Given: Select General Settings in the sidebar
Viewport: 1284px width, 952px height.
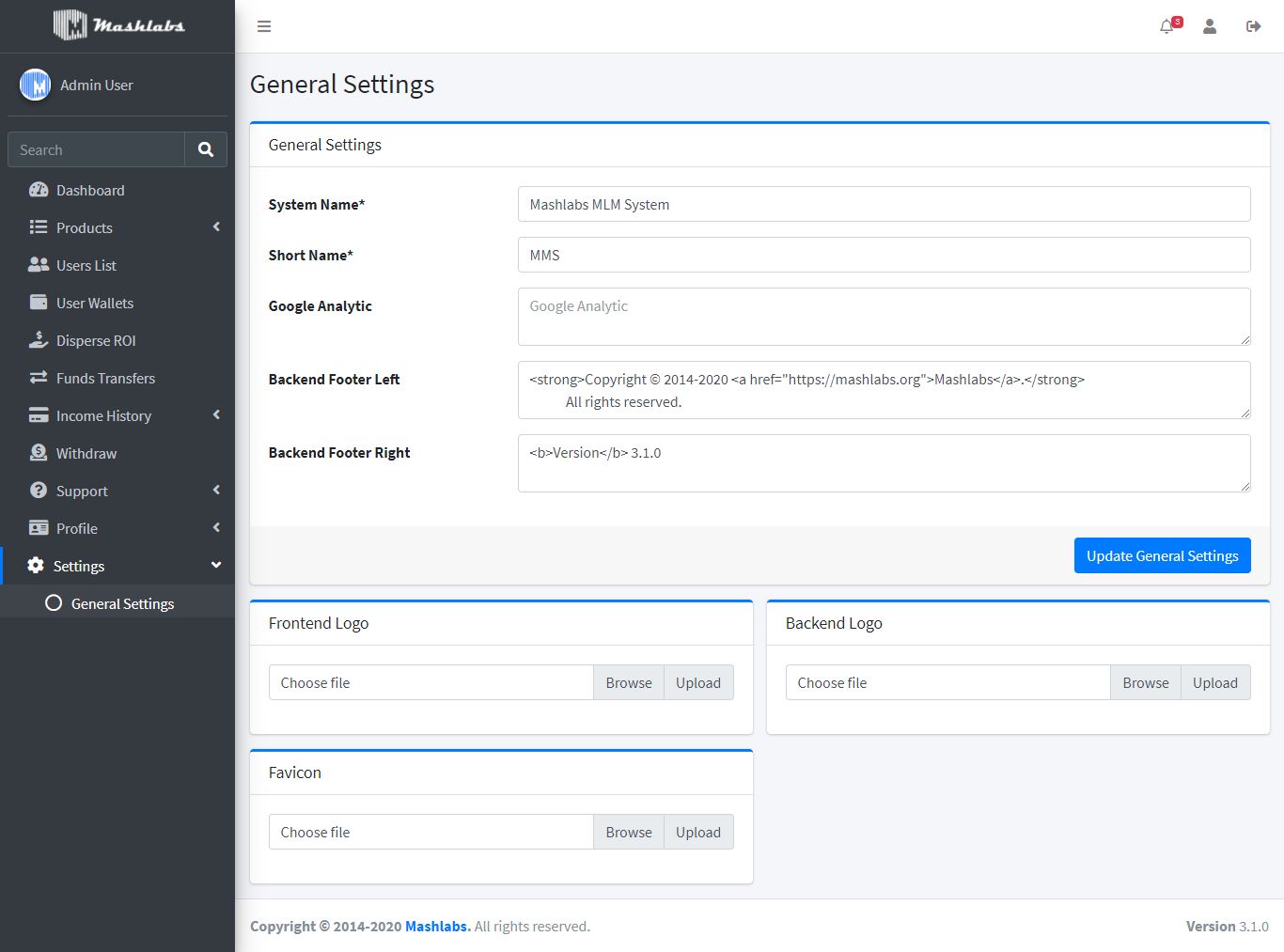Looking at the screenshot, I should click(x=122, y=603).
